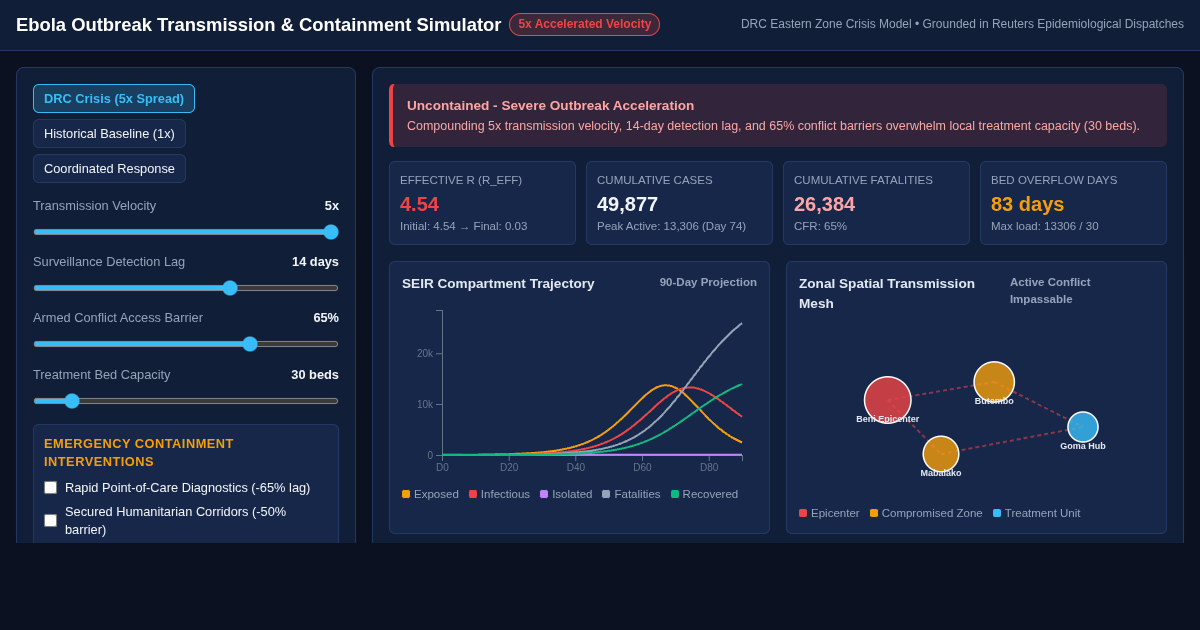
Task: Click the Recovered legend swatch
Action: pyautogui.click(x=675, y=494)
